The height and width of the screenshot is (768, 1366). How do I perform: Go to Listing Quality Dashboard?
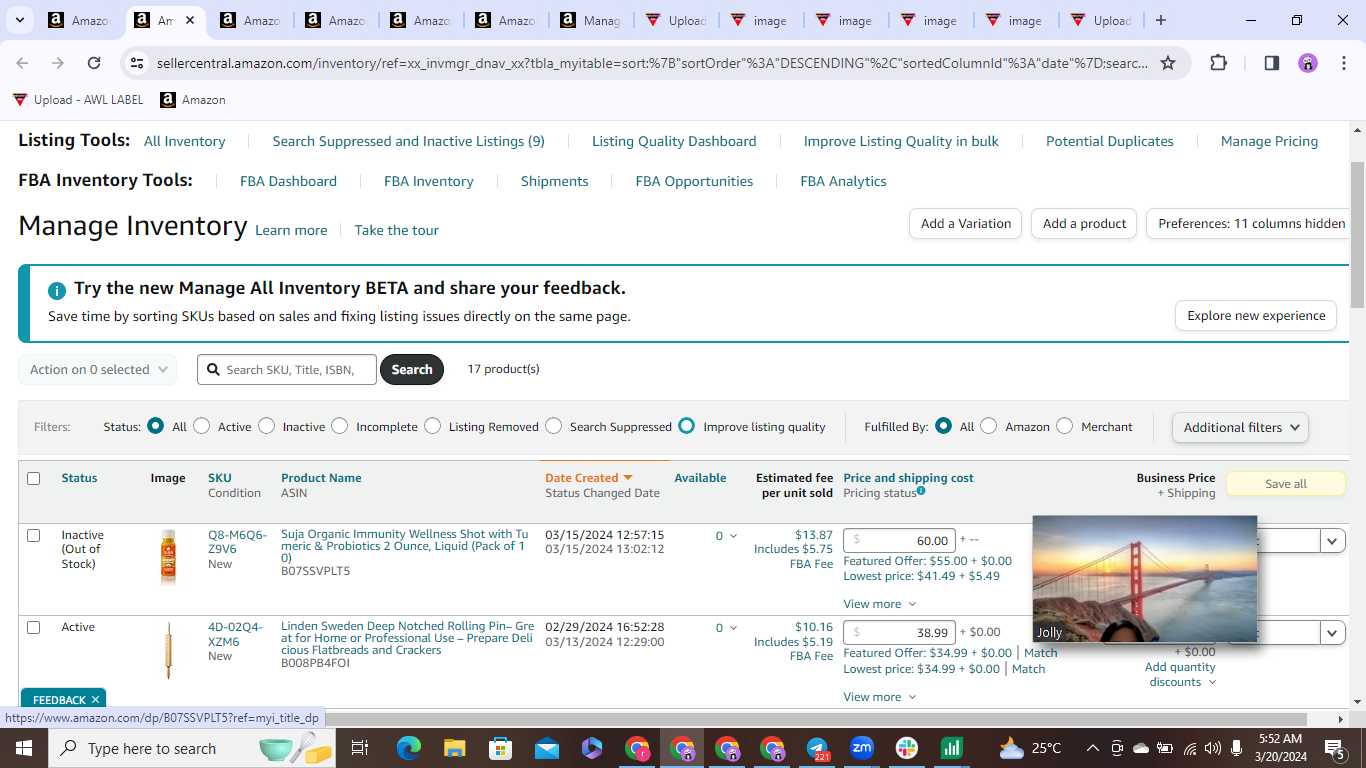point(674,141)
